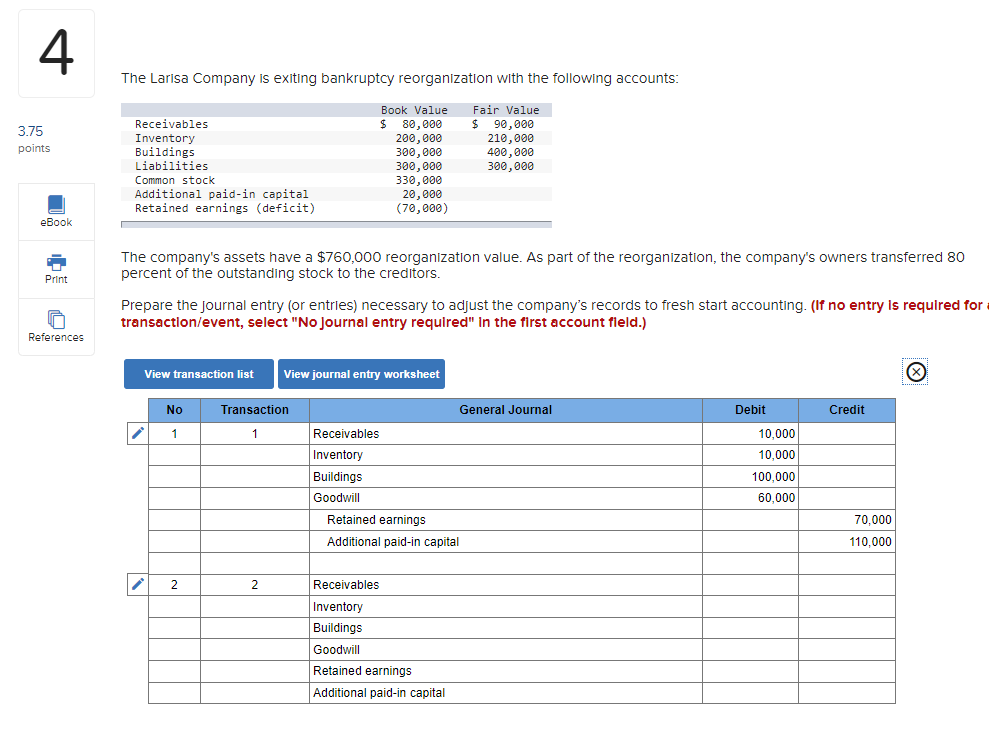Select Additional paid-in capital in entry 1
Screen dimensions: 989x750
[x=505, y=541]
